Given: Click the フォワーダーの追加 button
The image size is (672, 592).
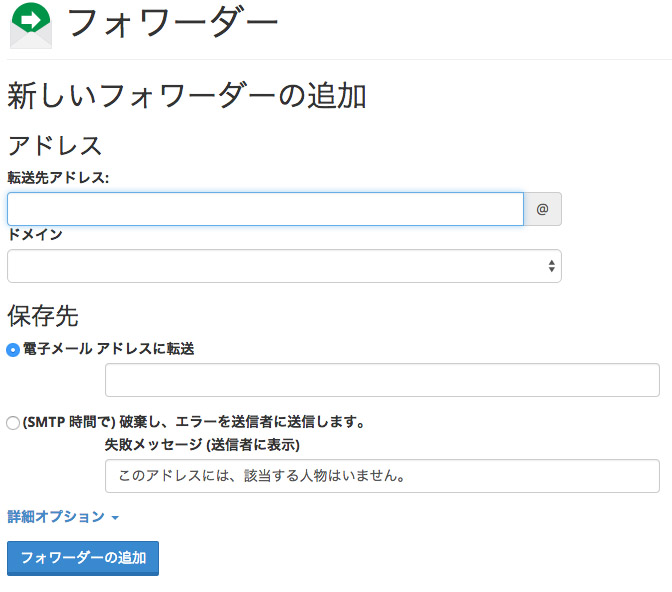Looking at the screenshot, I should click(83, 558).
